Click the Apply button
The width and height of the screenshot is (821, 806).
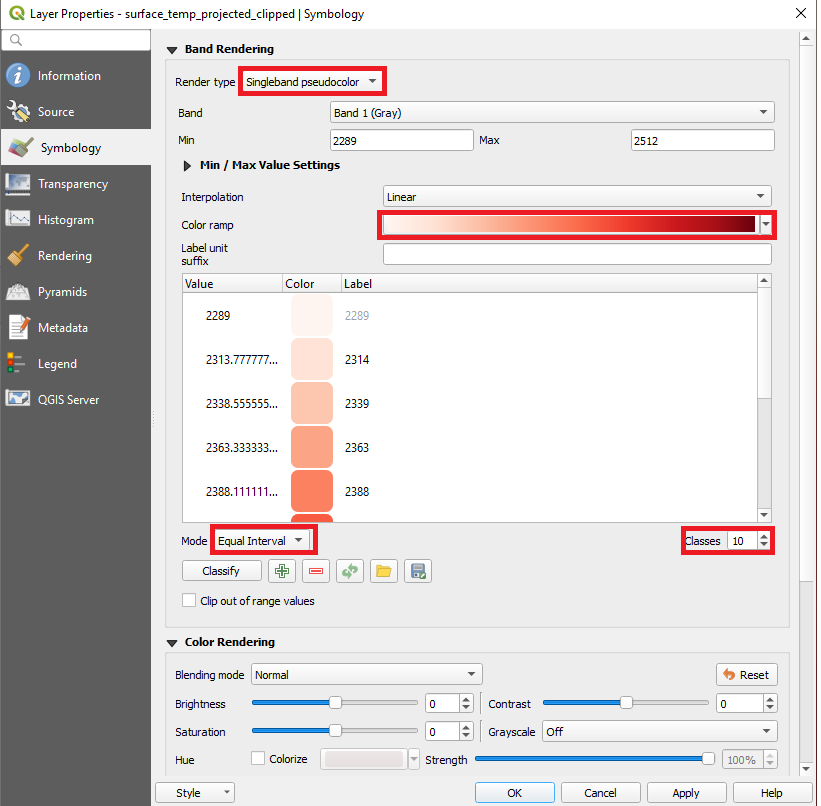[x=685, y=793]
